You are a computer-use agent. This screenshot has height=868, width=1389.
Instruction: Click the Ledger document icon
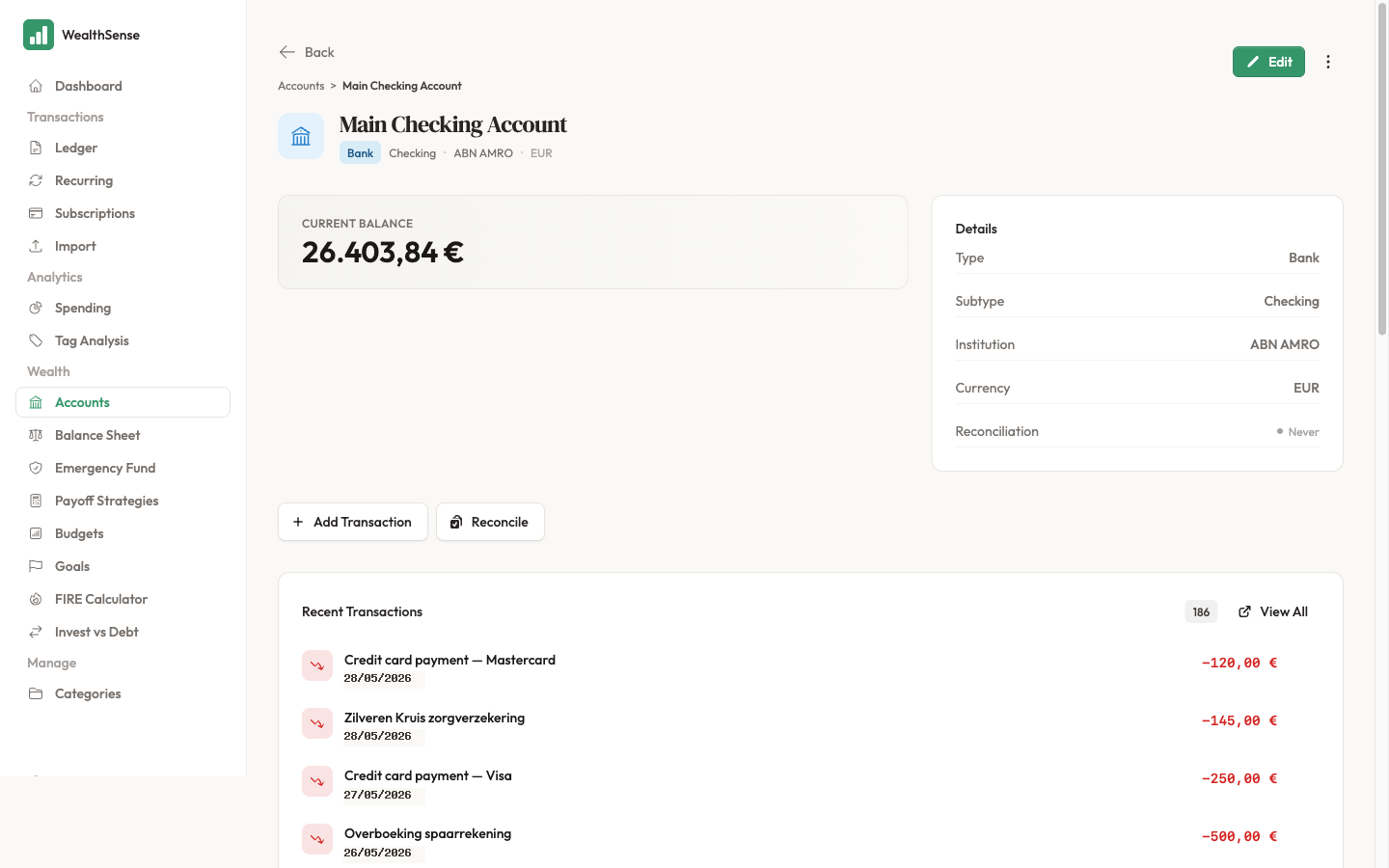coord(36,148)
